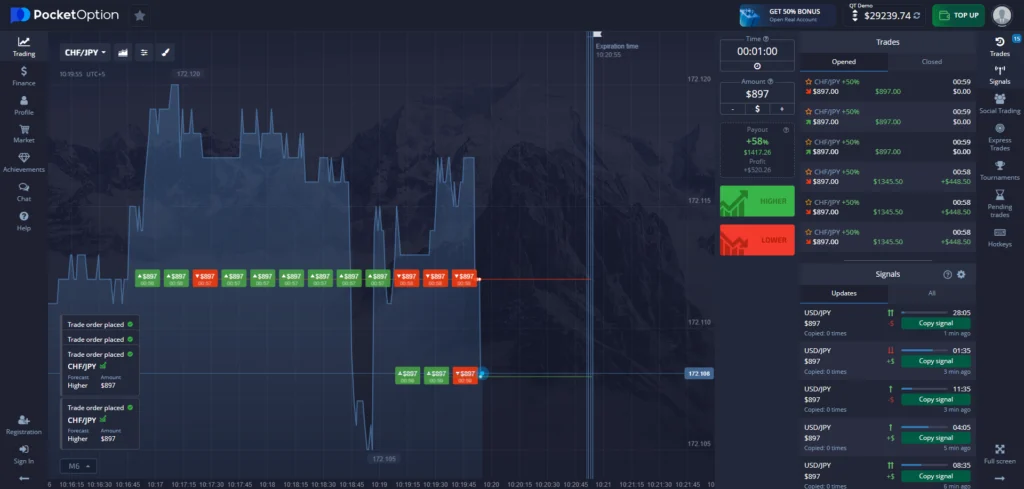Switch to the All signals tab
This screenshot has height=489, width=1024.
pos(931,293)
